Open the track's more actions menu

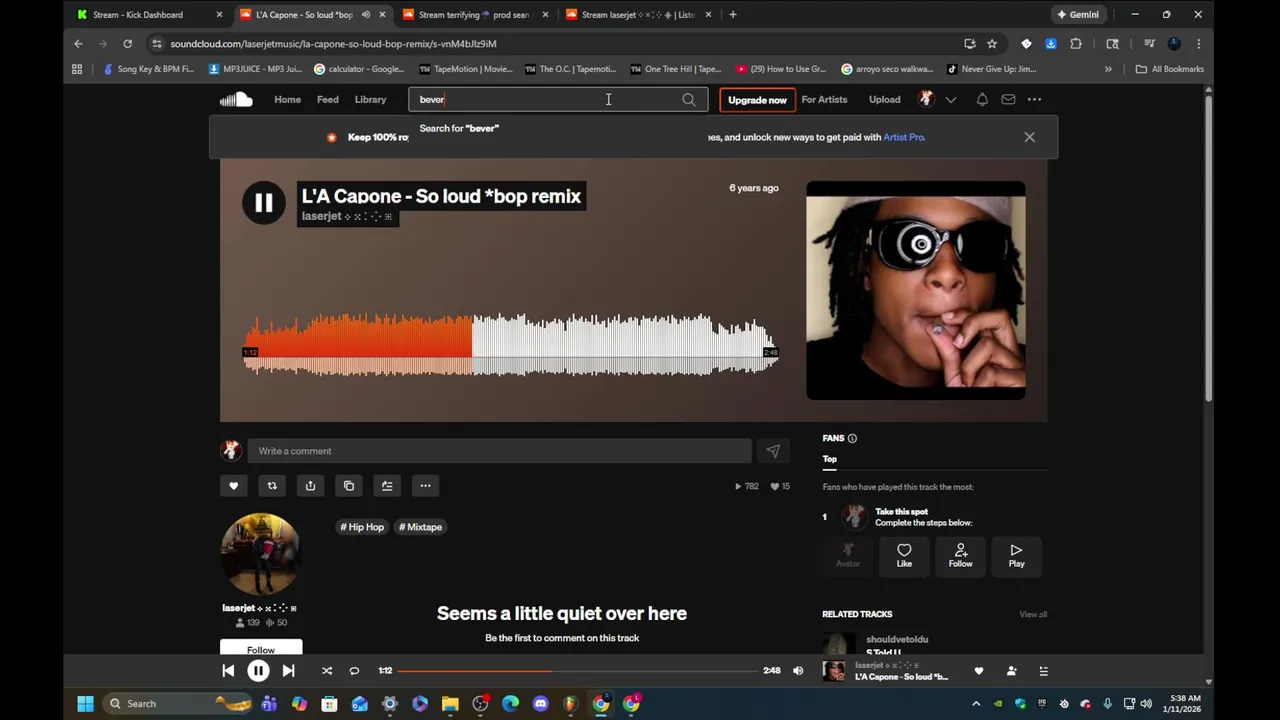pyautogui.click(x=425, y=486)
